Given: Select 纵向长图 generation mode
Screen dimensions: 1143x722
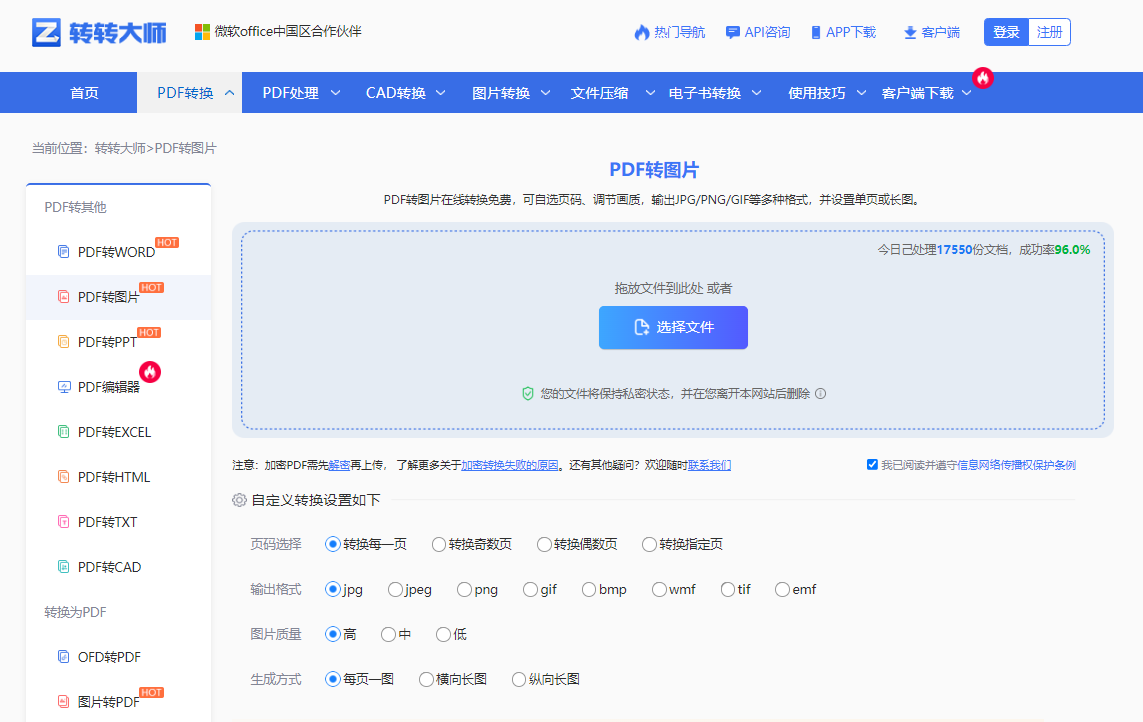Looking at the screenshot, I should 518,680.
